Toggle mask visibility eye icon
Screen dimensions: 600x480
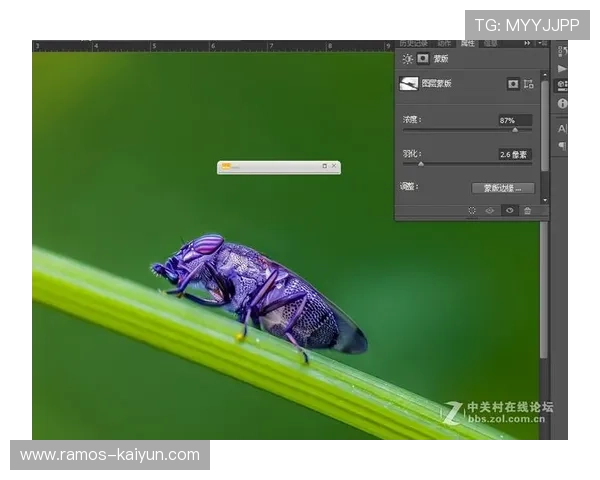coord(509,211)
